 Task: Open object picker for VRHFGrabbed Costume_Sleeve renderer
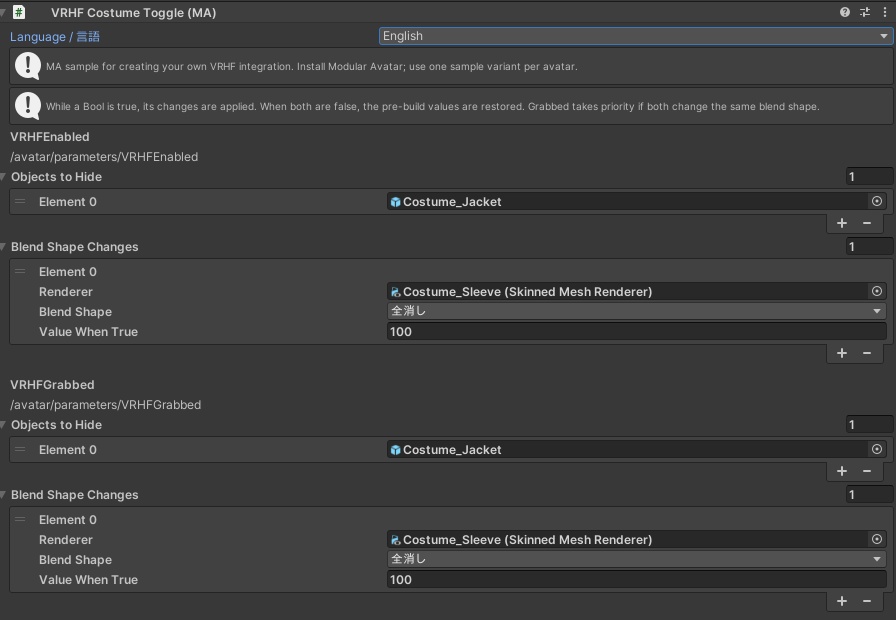[877, 539]
